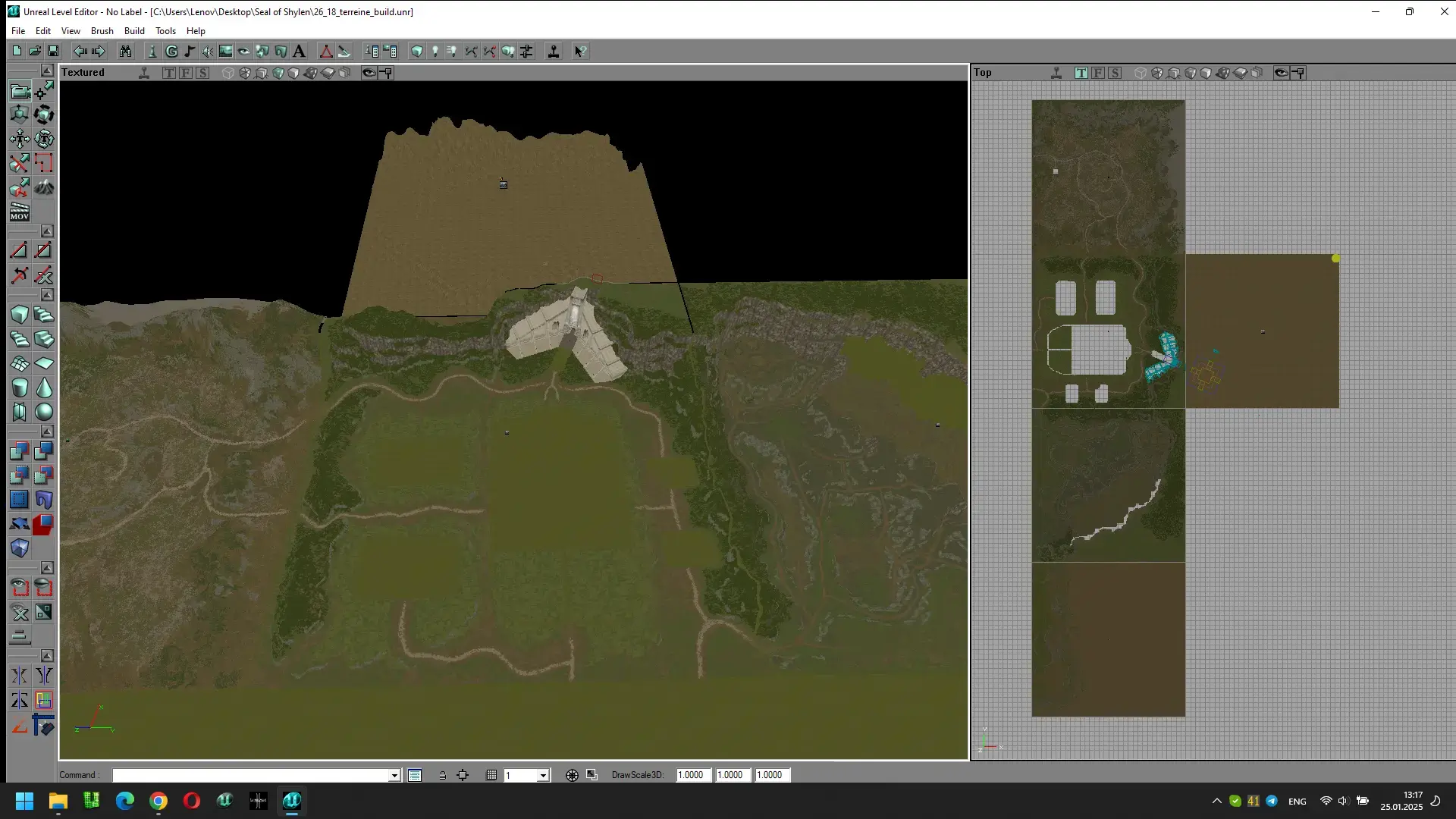The image size is (1456, 819).
Task: Open Build Options sliders icon
Action: [x=526, y=51]
